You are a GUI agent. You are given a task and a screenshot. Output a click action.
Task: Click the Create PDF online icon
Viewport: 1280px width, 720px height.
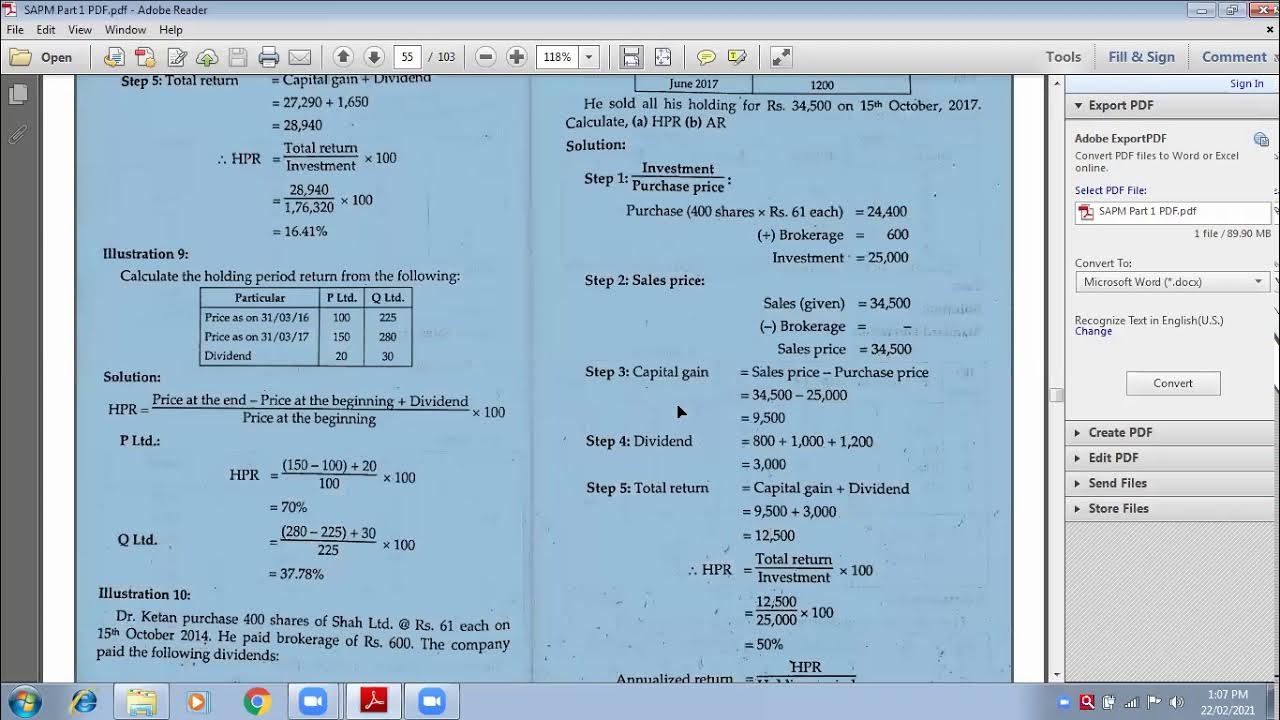pyautogui.click(x=145, y=57)
